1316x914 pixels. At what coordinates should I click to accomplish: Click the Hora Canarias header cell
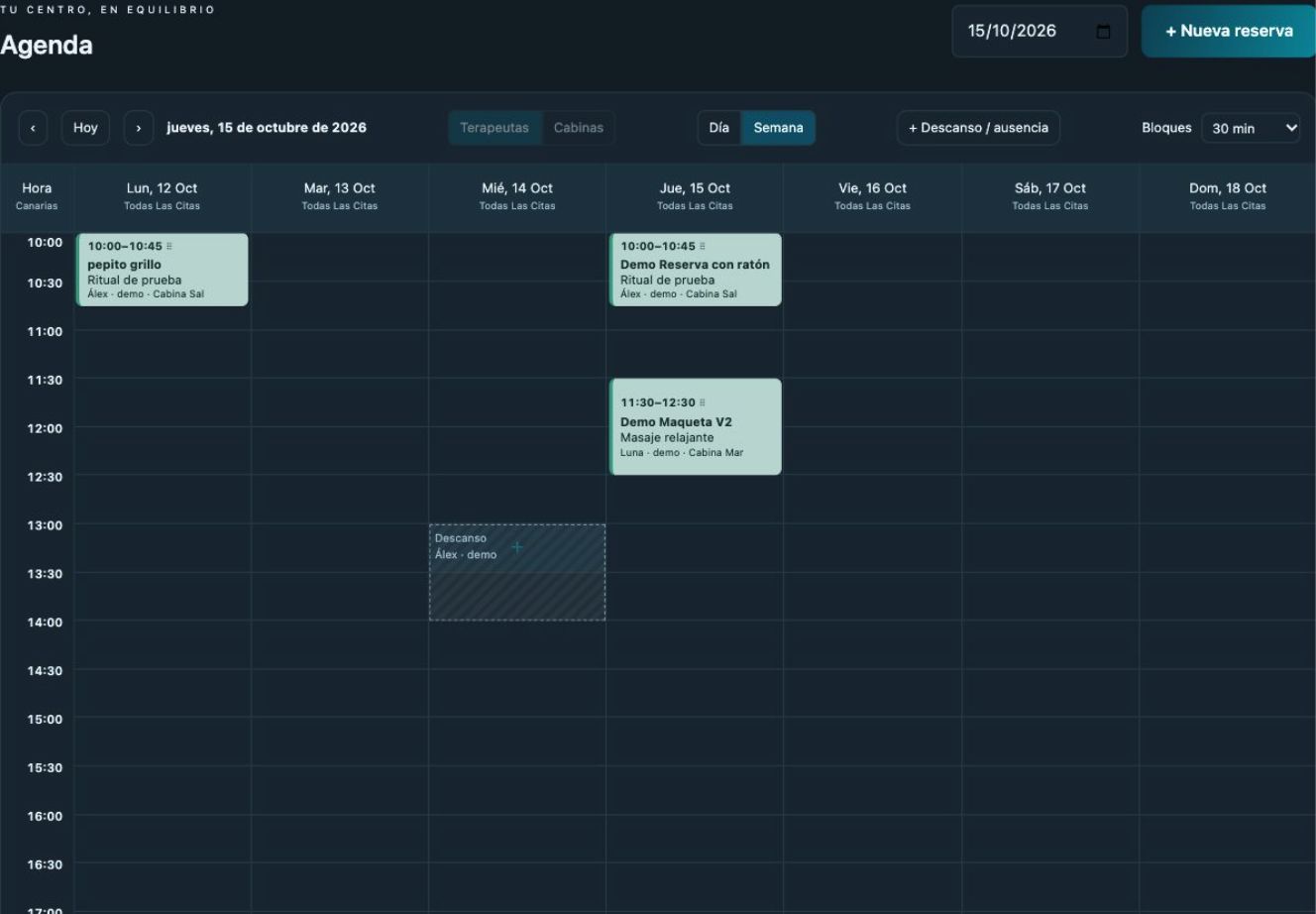(x=37, y=196)
